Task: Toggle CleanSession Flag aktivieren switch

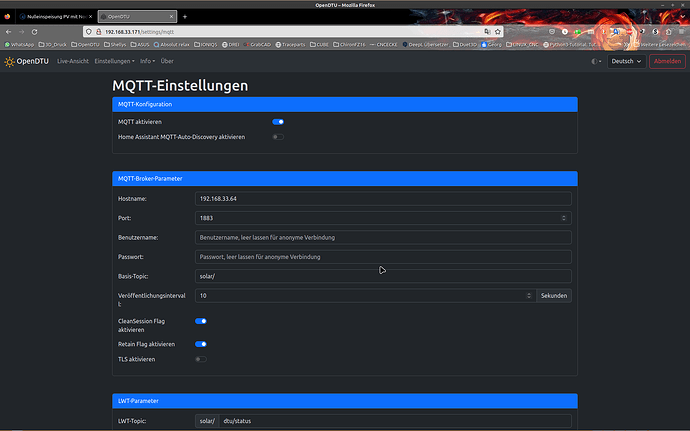Action: coord(201,321)
